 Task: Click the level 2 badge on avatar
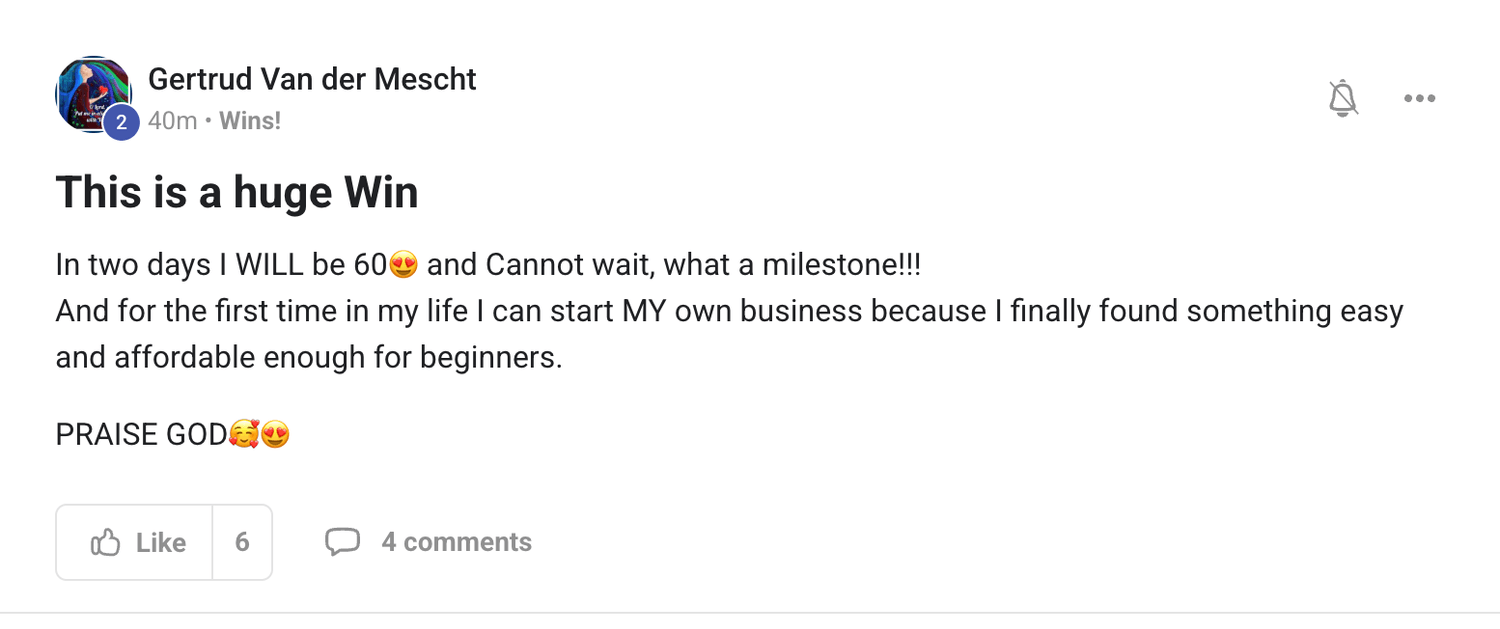121,123
